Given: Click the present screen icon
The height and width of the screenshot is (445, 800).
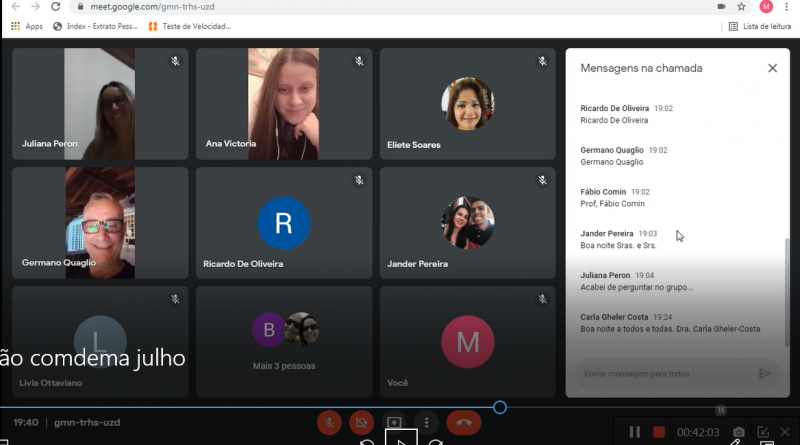Looking at the screenshot, I should click(395, 422).
